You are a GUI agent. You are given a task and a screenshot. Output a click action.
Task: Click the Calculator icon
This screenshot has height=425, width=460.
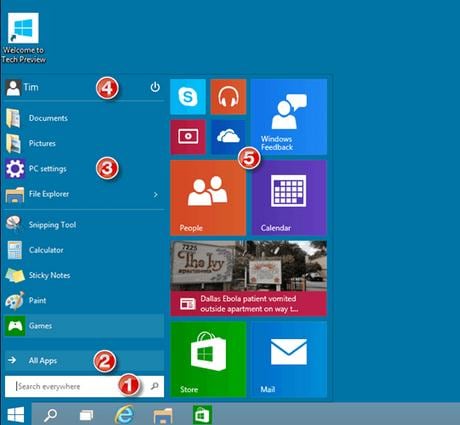[15, 250]
